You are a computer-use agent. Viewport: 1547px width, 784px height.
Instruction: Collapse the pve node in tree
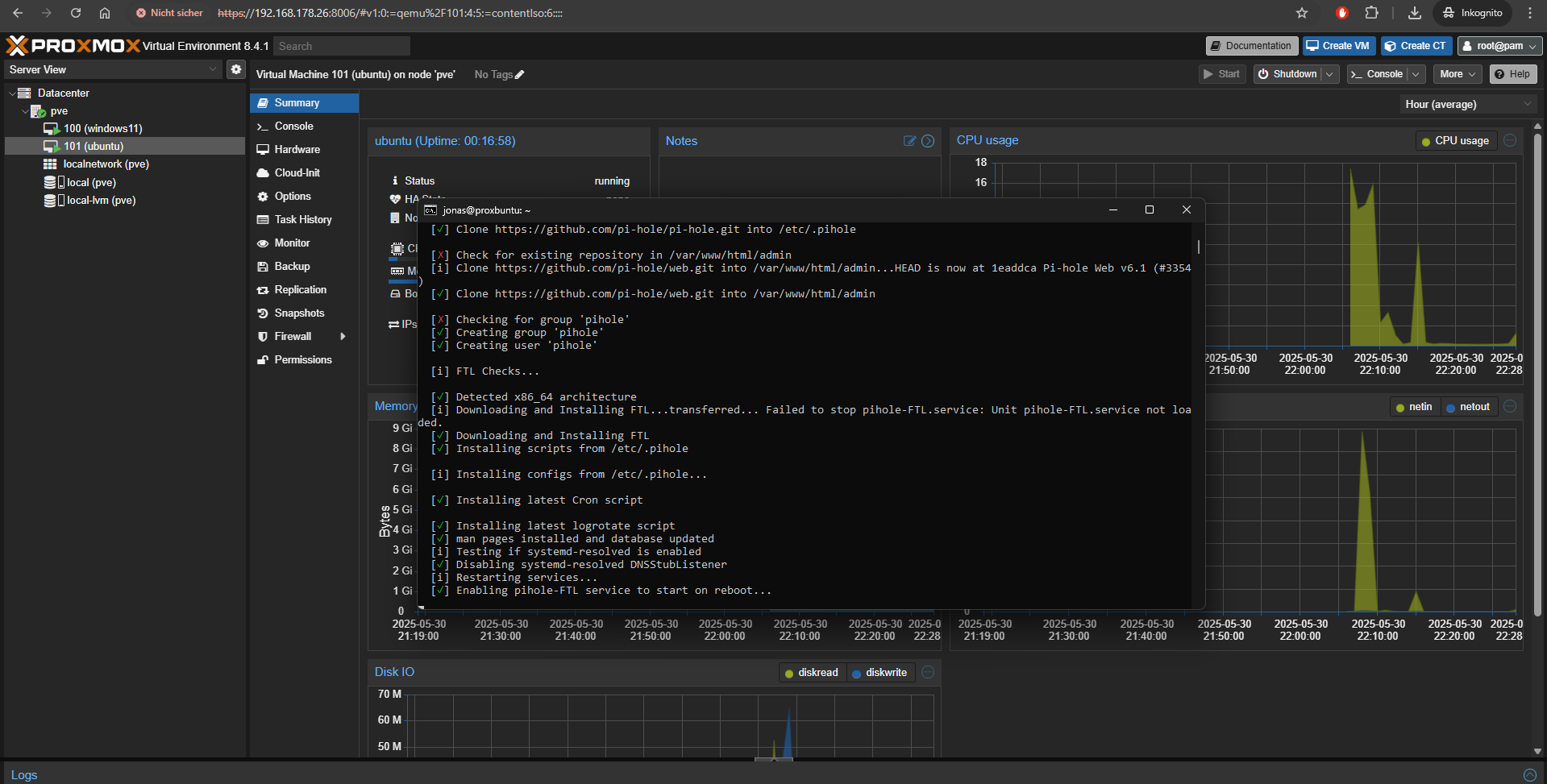[25, 111]
